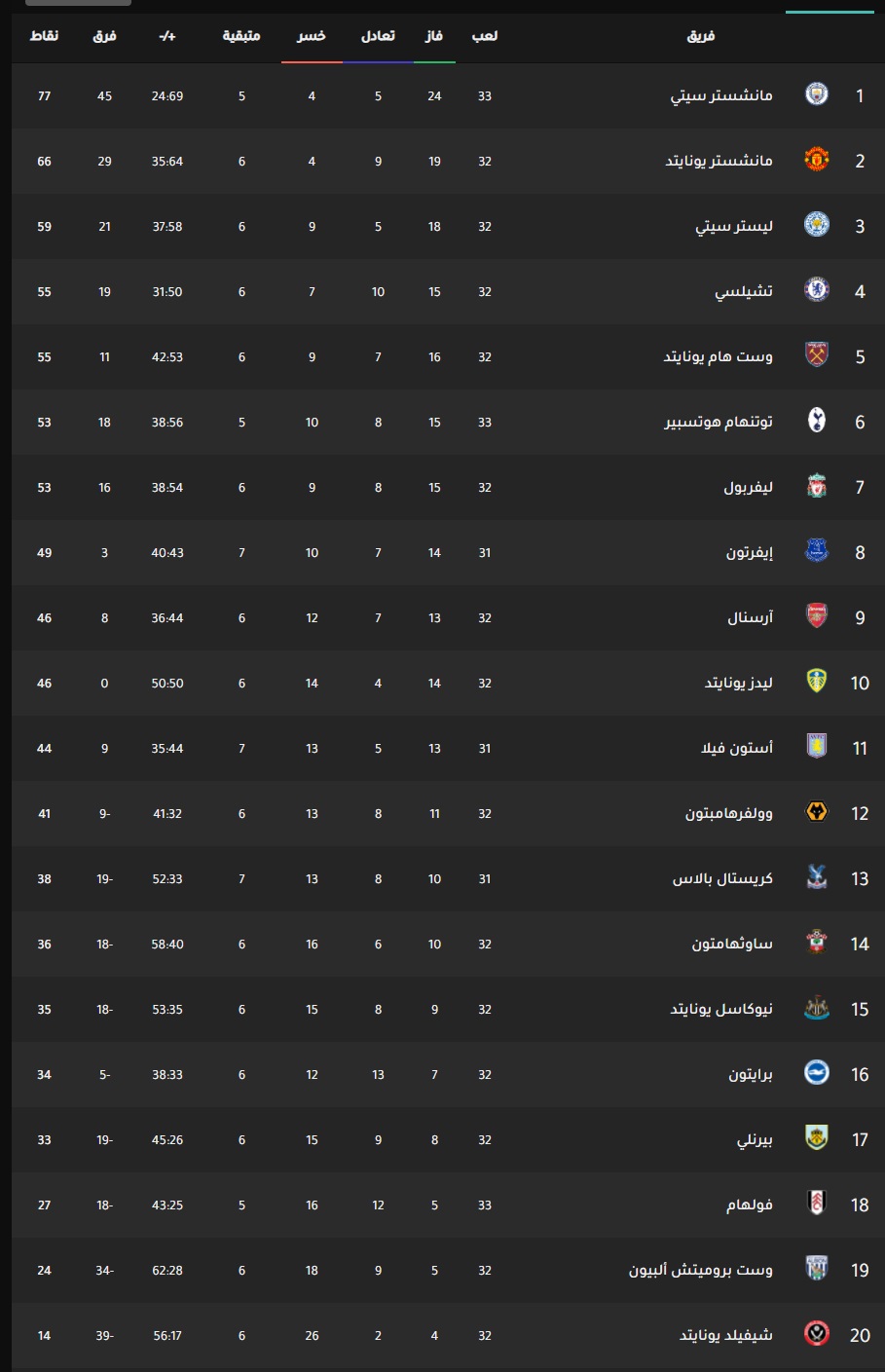The image size is (885, 1372).
Task: Click the Manchester City club crest
Action: (817, 94)
